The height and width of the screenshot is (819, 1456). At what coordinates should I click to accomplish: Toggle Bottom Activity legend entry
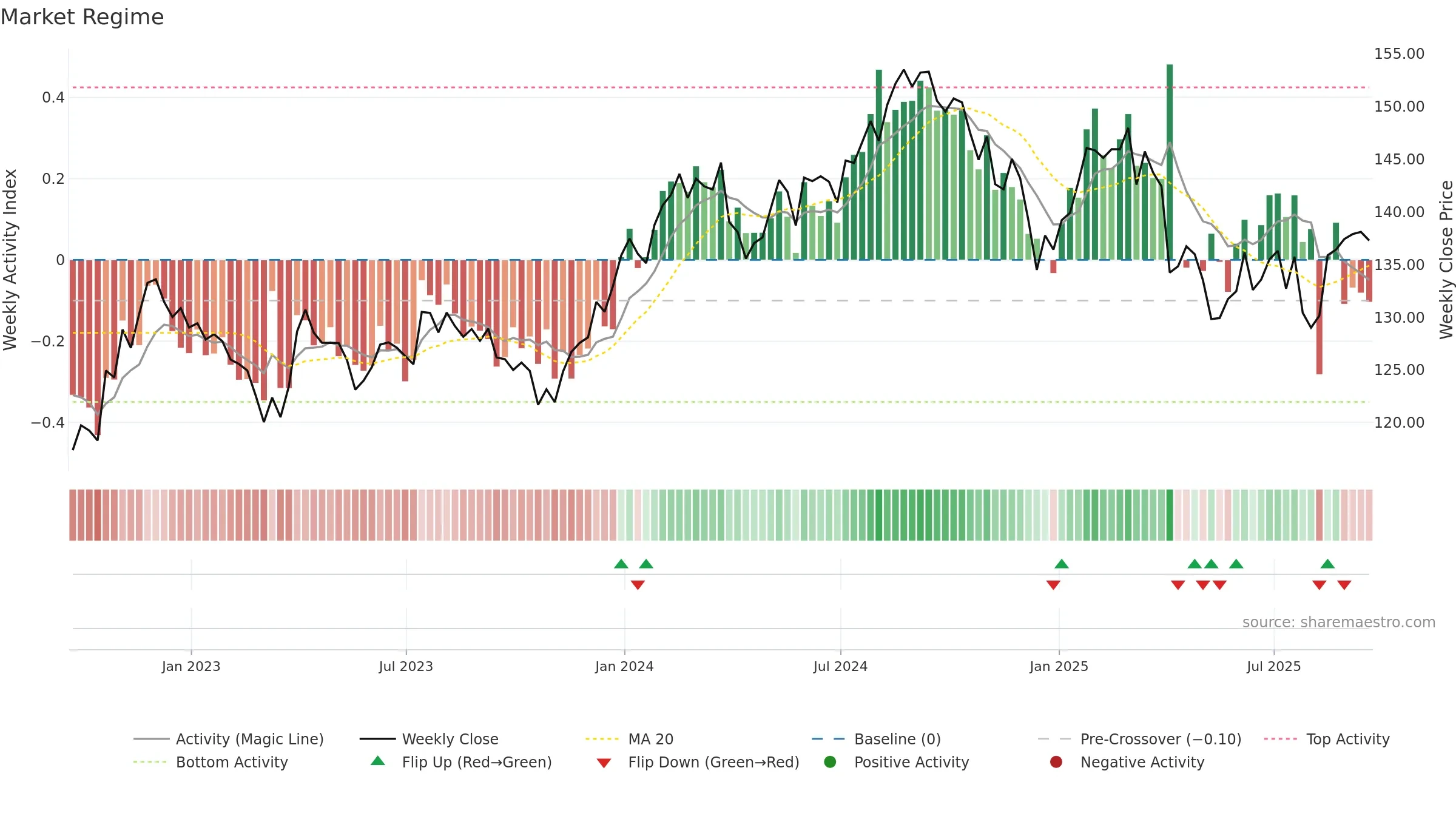(211, 762)
